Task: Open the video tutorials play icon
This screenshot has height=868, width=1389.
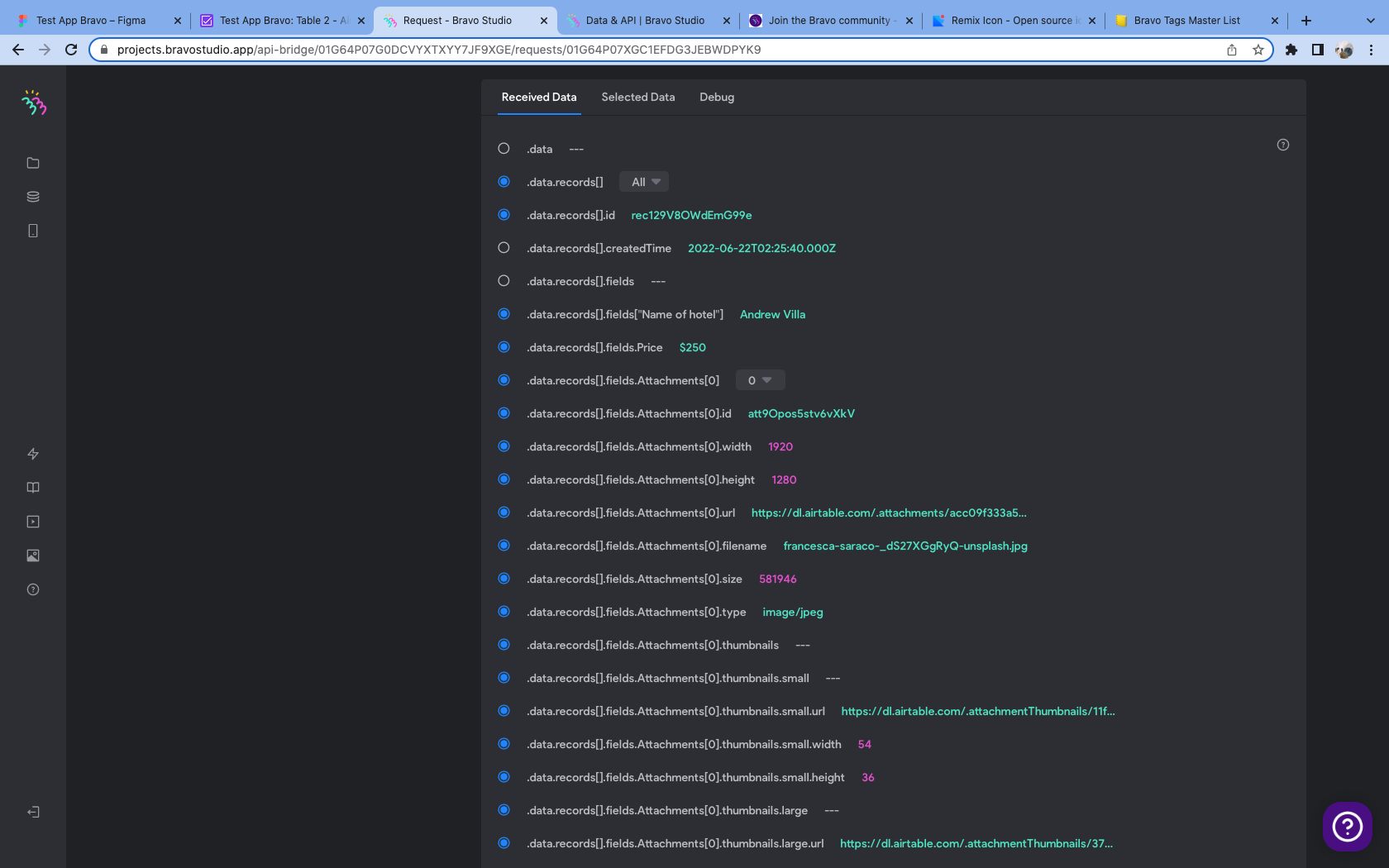Action: pos(33,522)
